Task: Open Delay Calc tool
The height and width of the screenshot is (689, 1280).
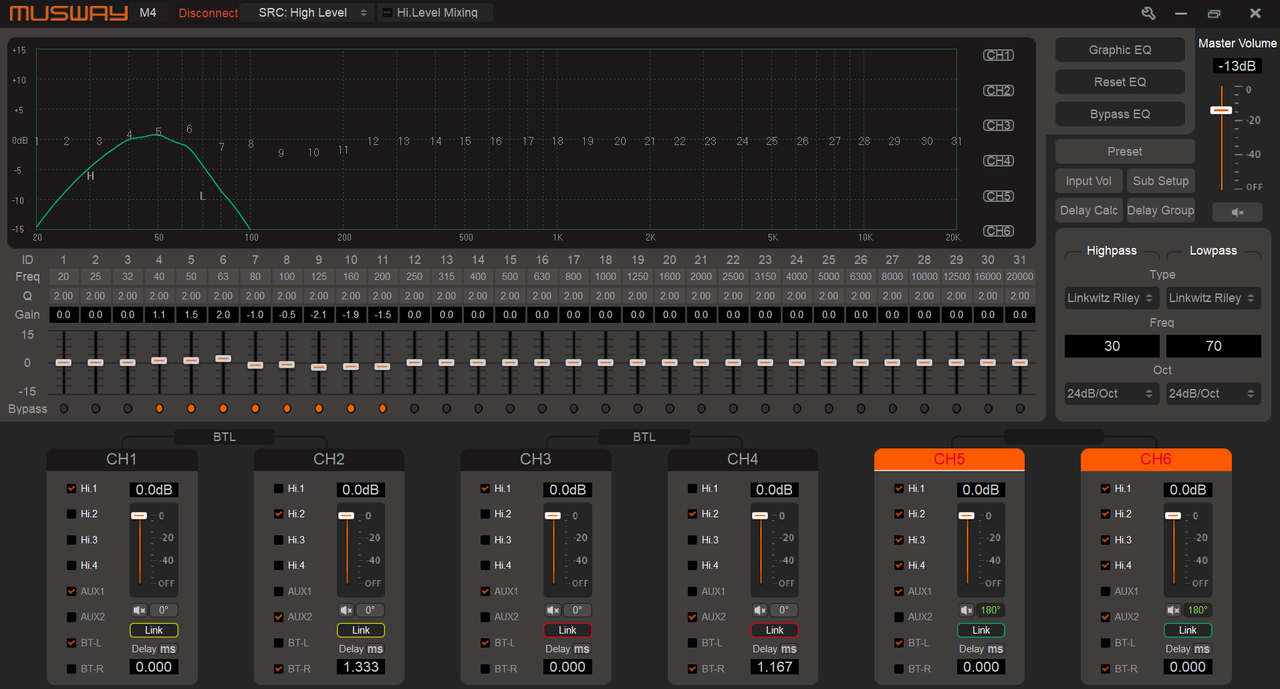Action: [x=1089, y=210]
